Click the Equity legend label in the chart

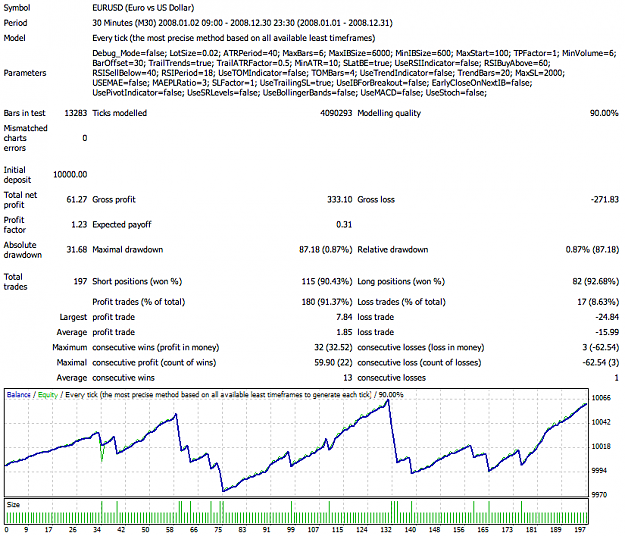pyautogui.click(x=48, y=395)
